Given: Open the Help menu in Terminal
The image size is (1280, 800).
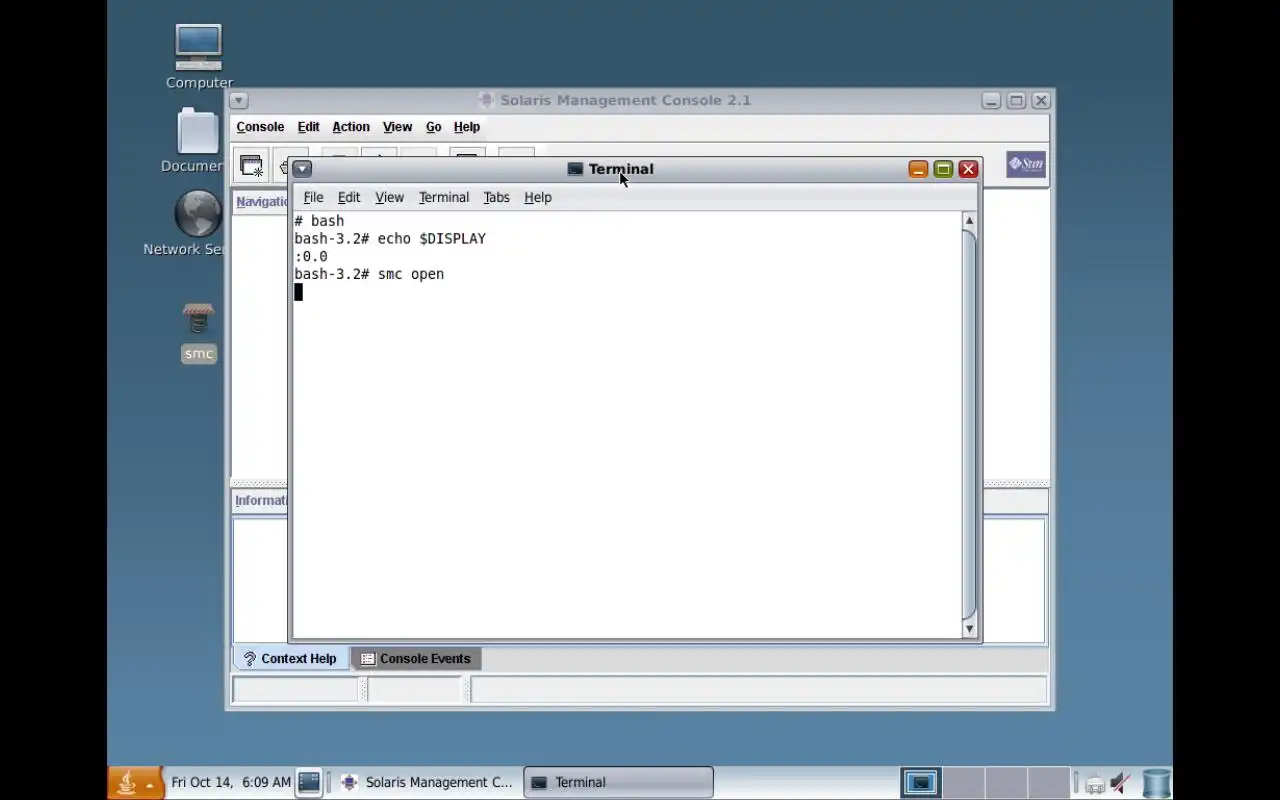Looking at the screenshot, I should pos(538,197).
